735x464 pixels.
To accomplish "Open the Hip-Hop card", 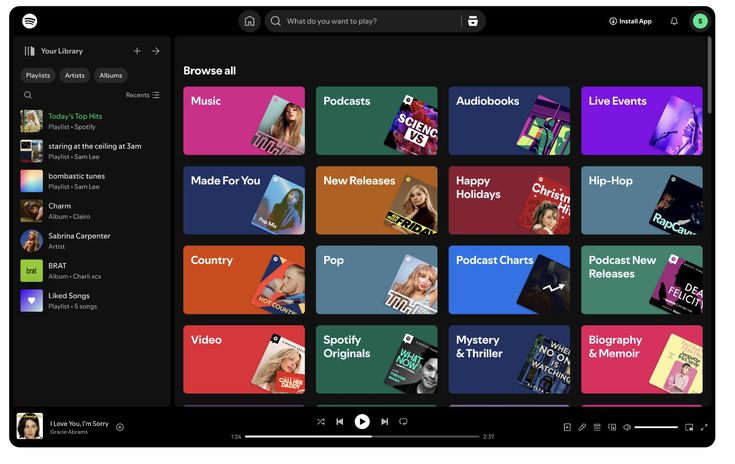I will [642, 200].
